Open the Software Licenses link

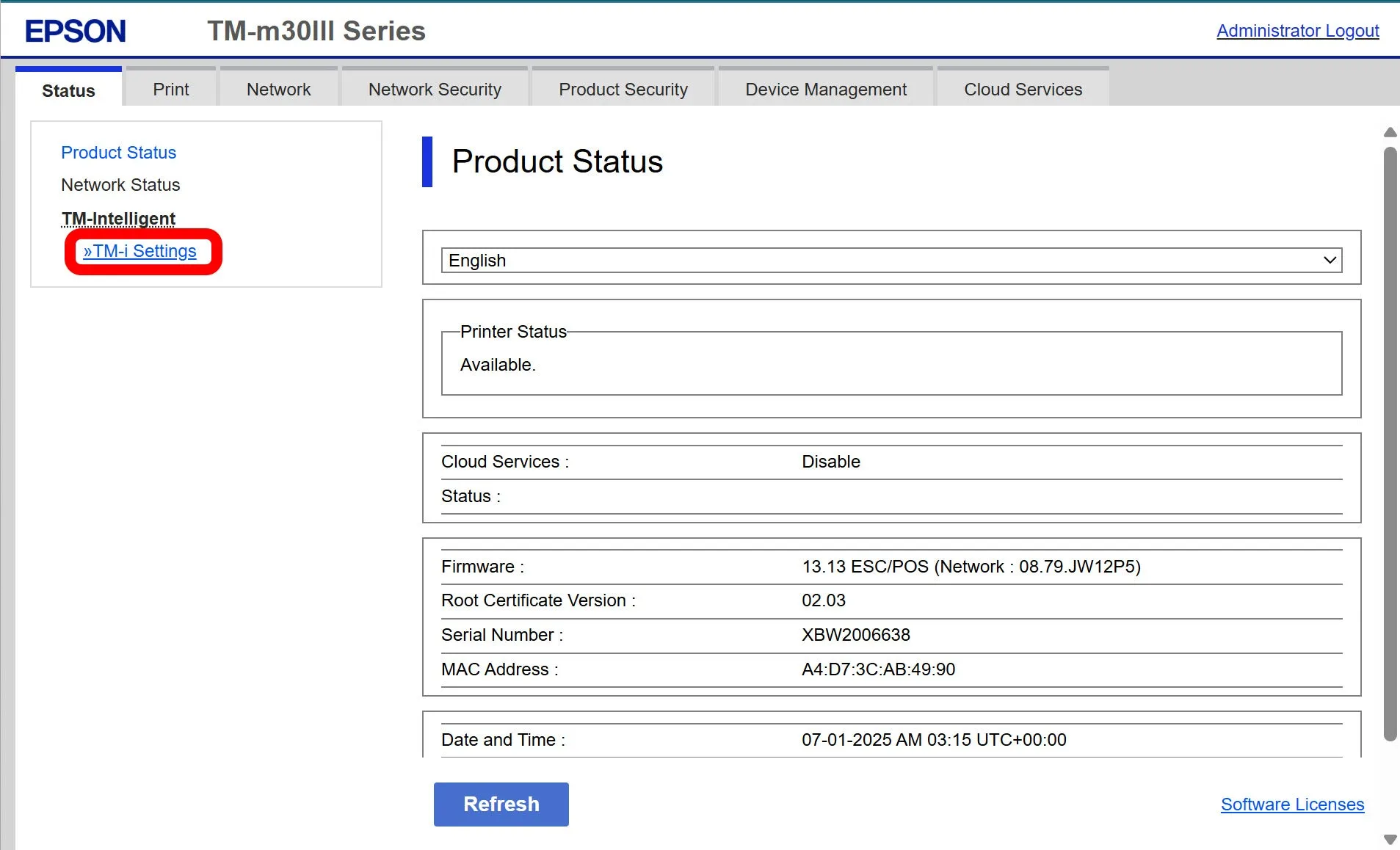pyautogui.click(x=1292, y=804)
